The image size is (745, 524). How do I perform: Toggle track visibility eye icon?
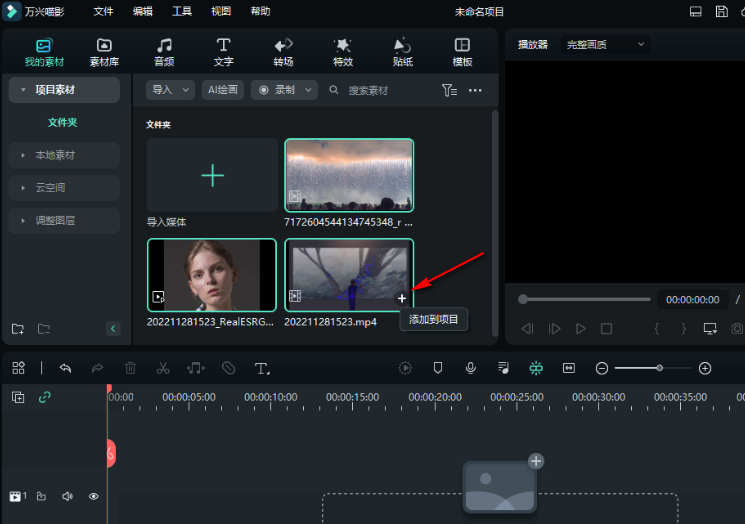[x=94, y=496]
